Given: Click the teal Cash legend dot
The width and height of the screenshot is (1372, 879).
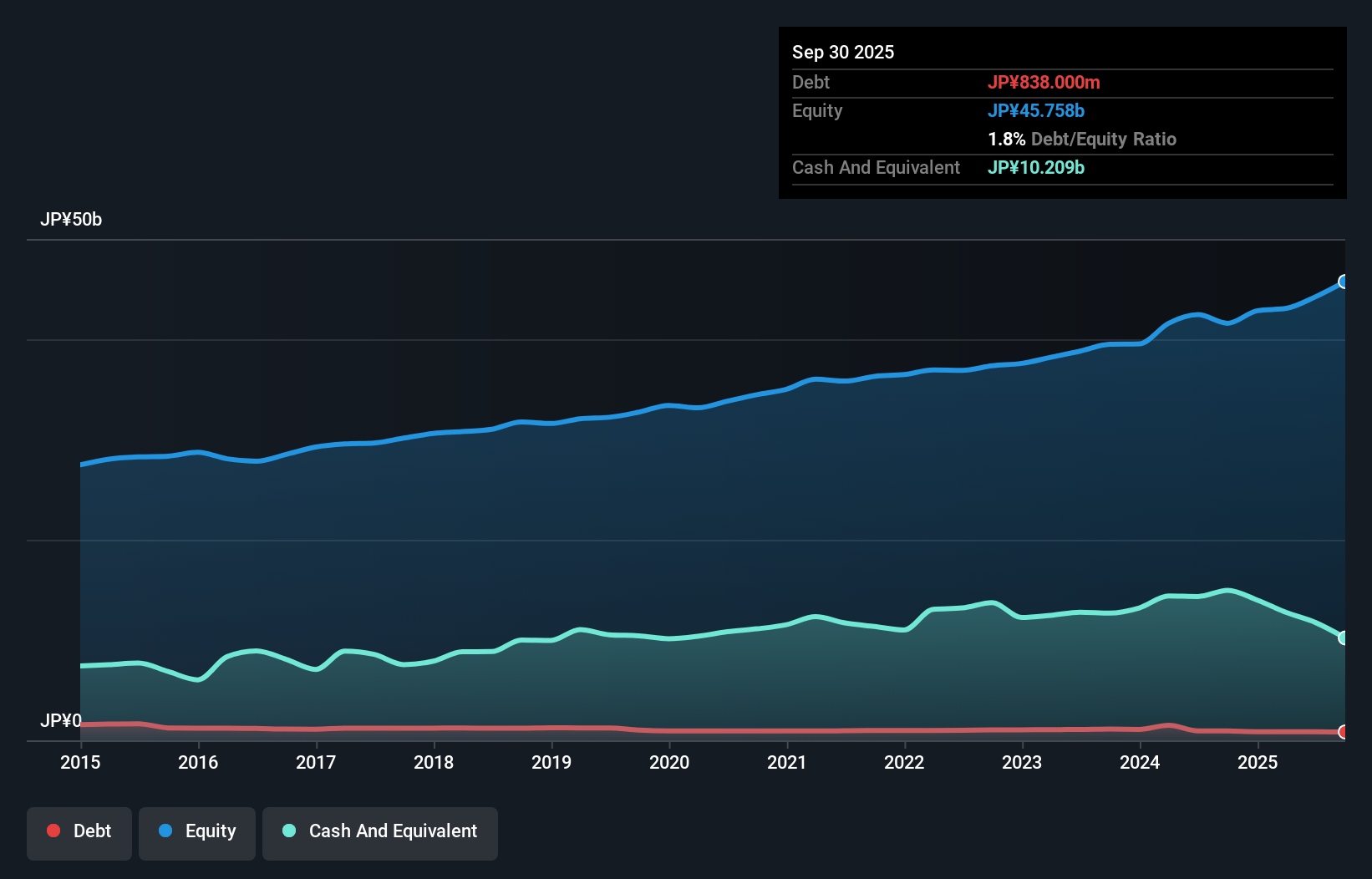Looking at the screenshot, I should tap(289, 831).
